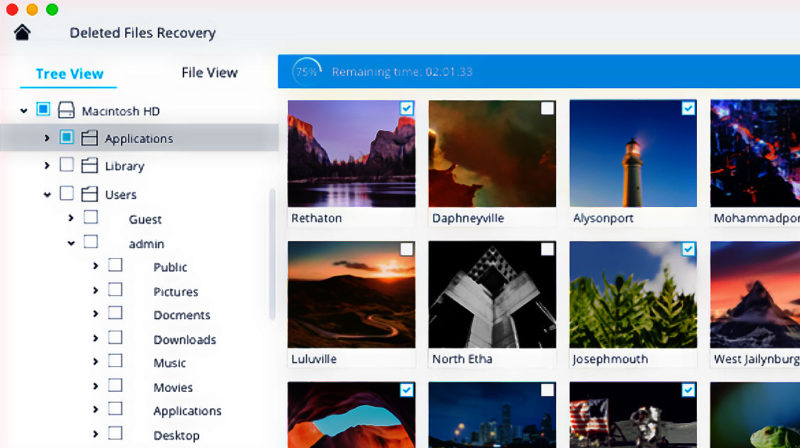Expand the Movies folder node
800x448 pixels.
(95, 386)
